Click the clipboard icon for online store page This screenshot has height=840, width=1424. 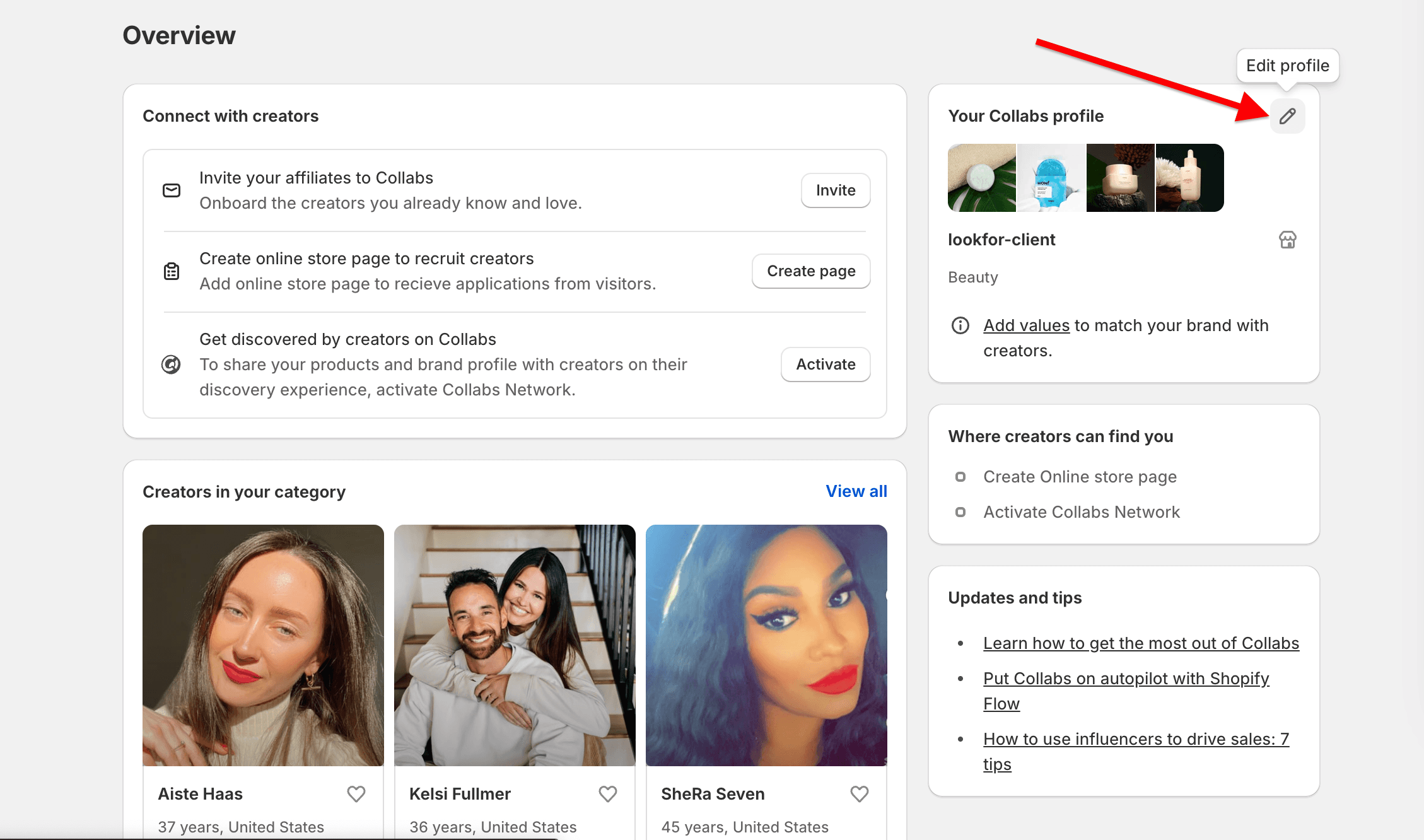[x=172, y=270]
